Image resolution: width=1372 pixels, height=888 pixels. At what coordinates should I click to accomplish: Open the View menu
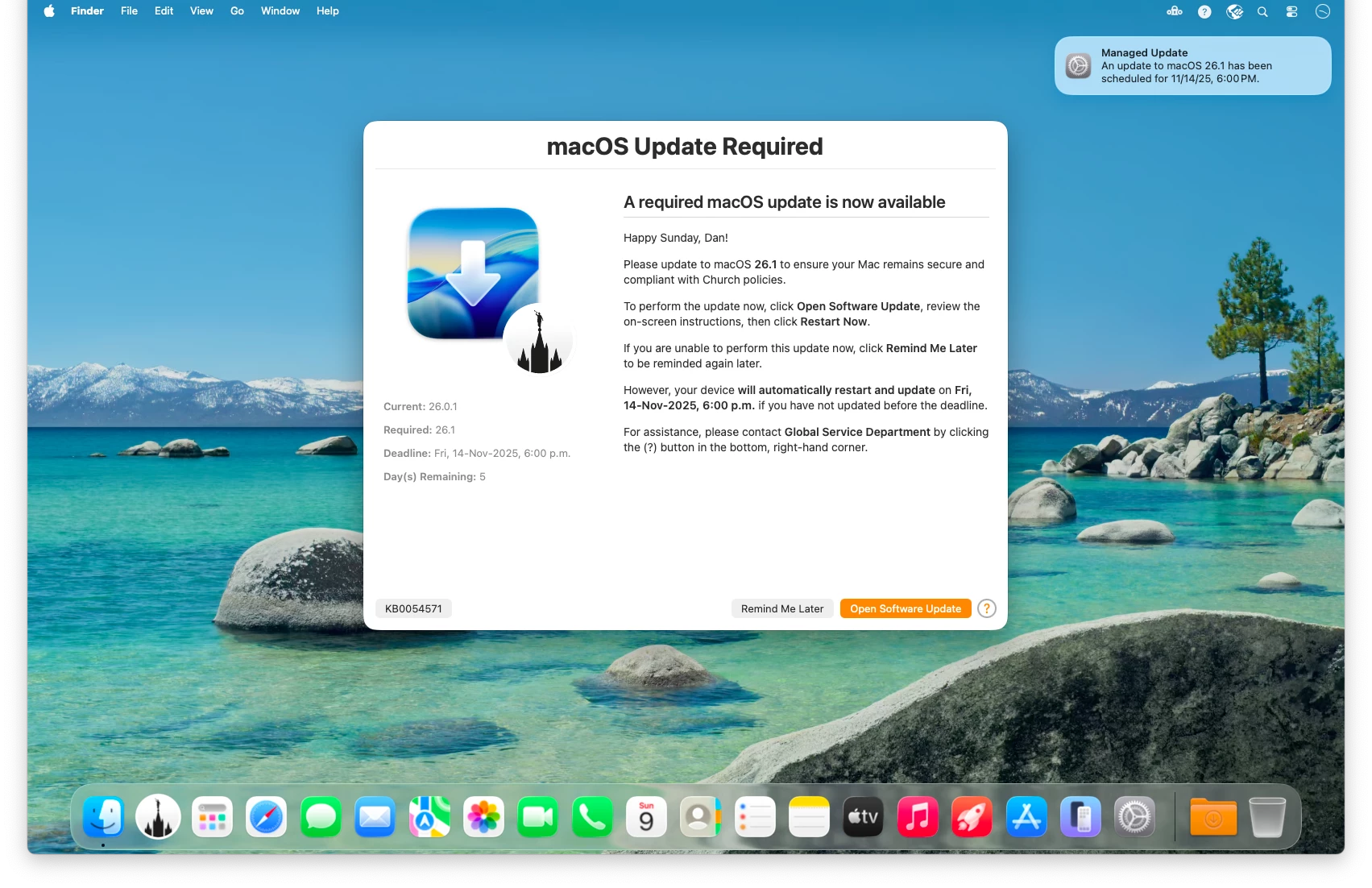click(201, 11)
